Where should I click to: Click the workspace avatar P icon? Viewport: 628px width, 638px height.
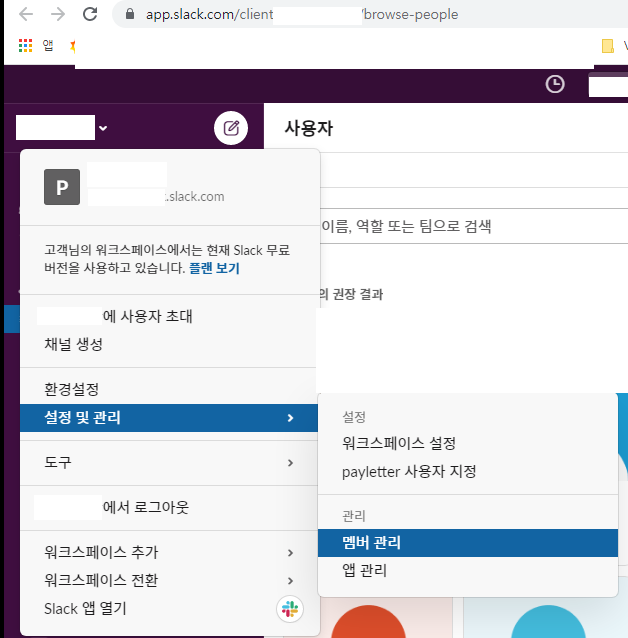[x=62, y=187]
